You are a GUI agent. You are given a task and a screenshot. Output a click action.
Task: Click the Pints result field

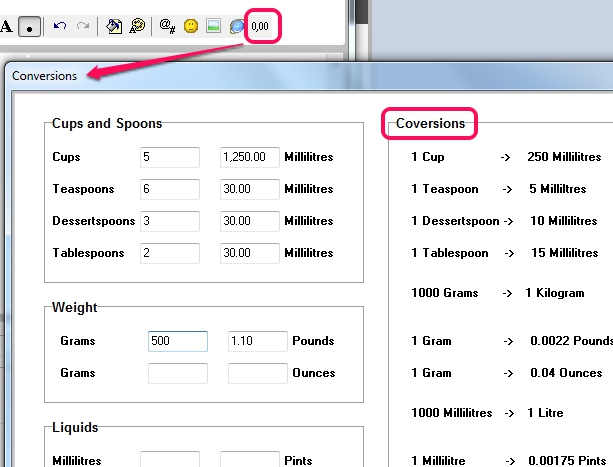pyautogui.click(x=250, y=459)
